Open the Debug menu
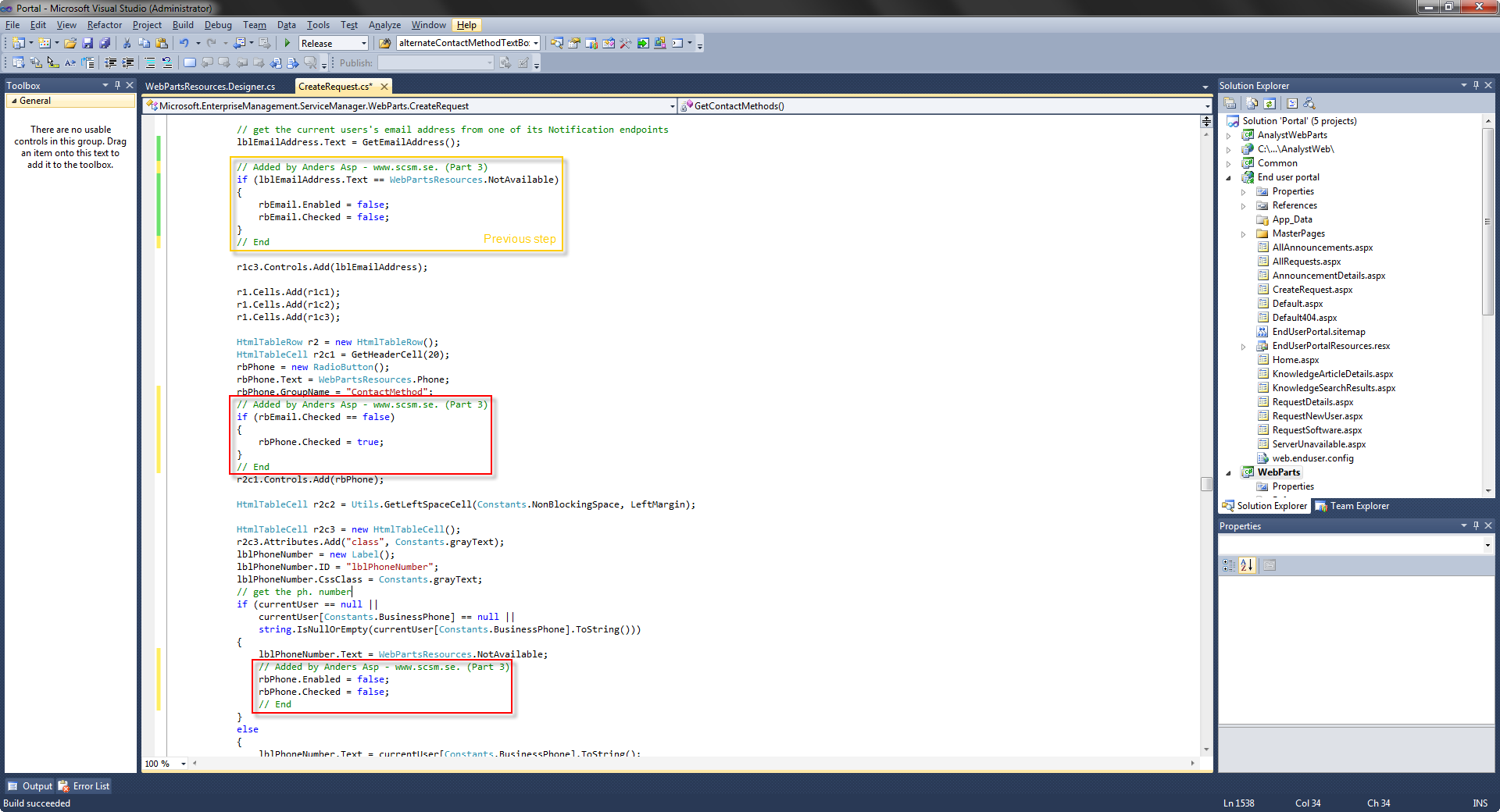Image resolution: width=1500 pixels, height=812 pixels. click(x=218, y=25)
